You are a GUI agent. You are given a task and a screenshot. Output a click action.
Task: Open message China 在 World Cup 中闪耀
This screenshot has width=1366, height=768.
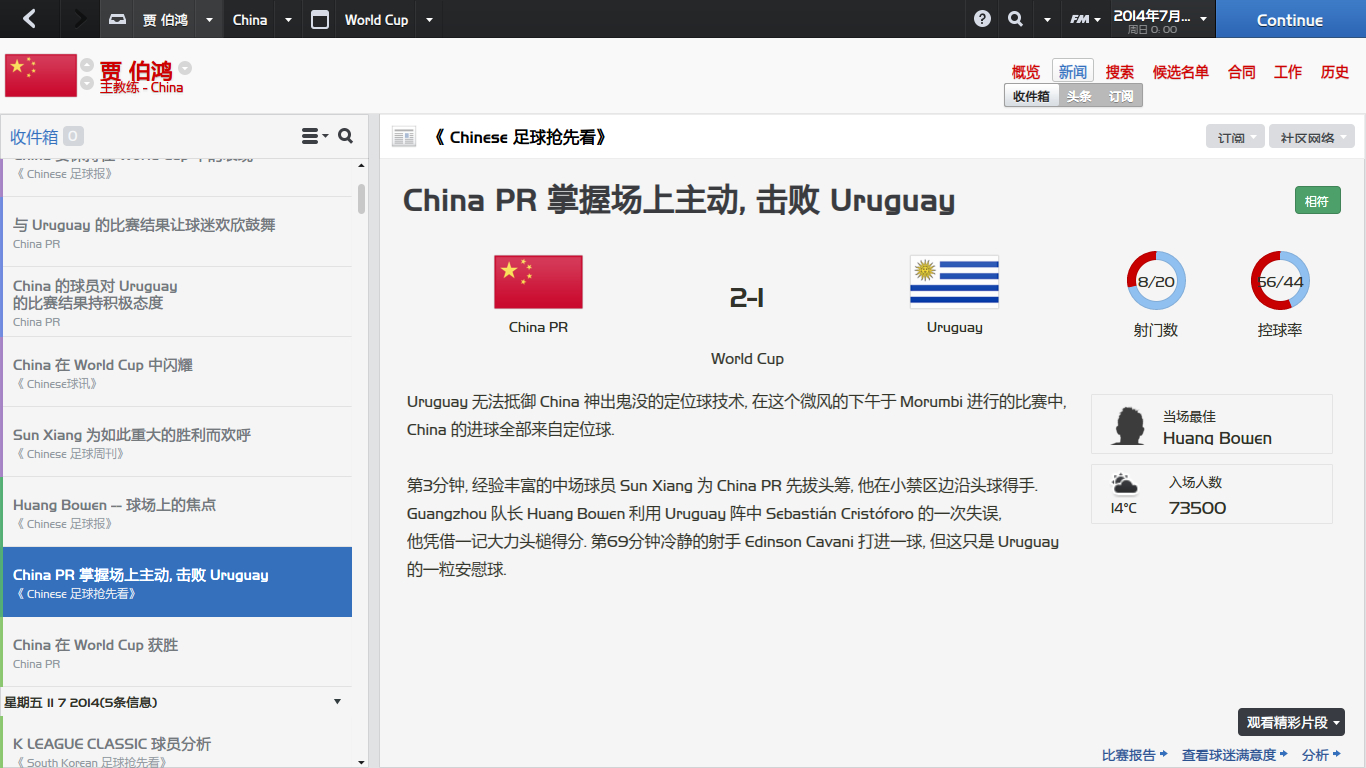tap(176, 372)
